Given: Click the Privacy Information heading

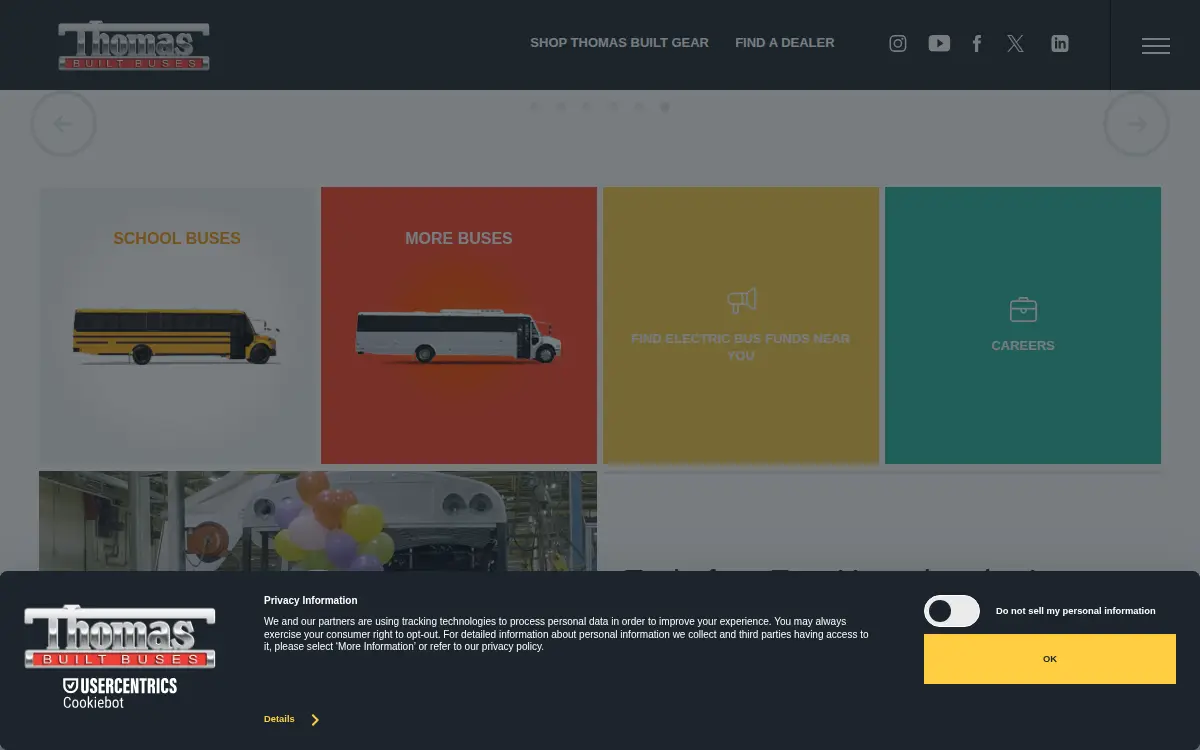Looking at the screenshot, I should 310,601.
